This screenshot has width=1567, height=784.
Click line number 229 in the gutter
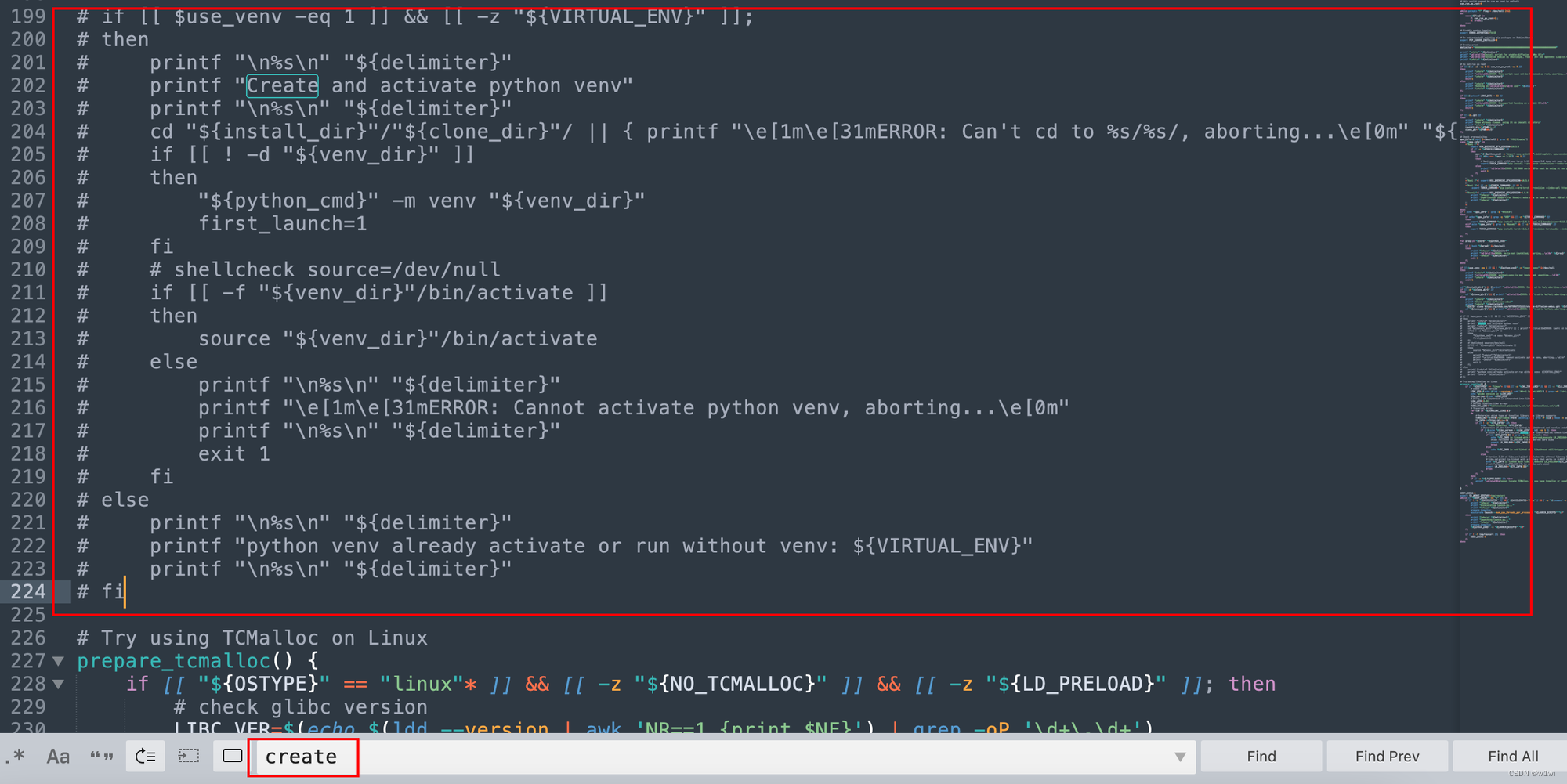(x=28, y=706)
